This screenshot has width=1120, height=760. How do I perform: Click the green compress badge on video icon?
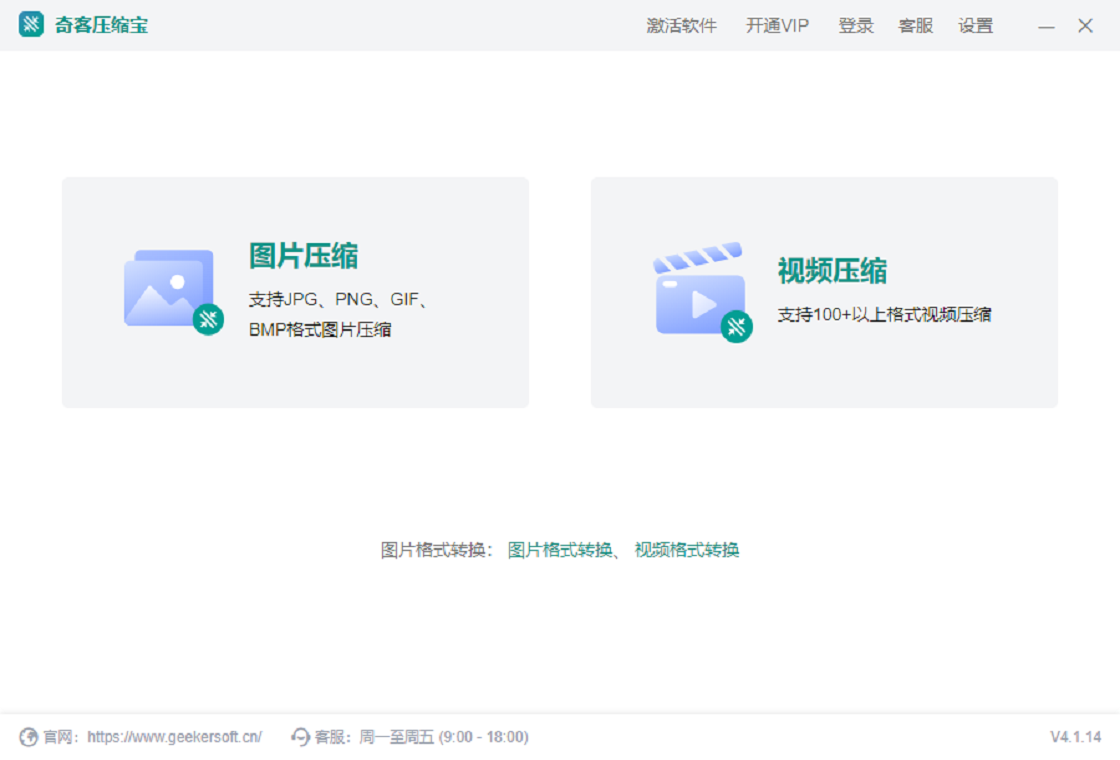pos(736,327)
